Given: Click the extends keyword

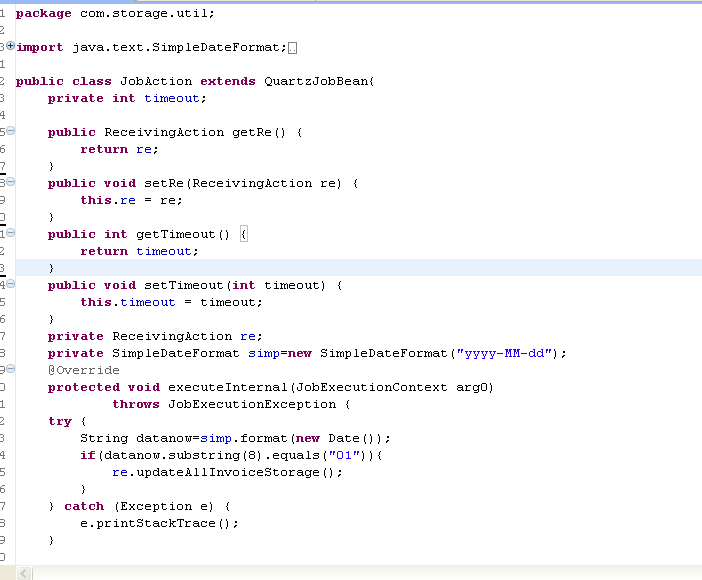Looking at the screenshot, I should [227, 82].
